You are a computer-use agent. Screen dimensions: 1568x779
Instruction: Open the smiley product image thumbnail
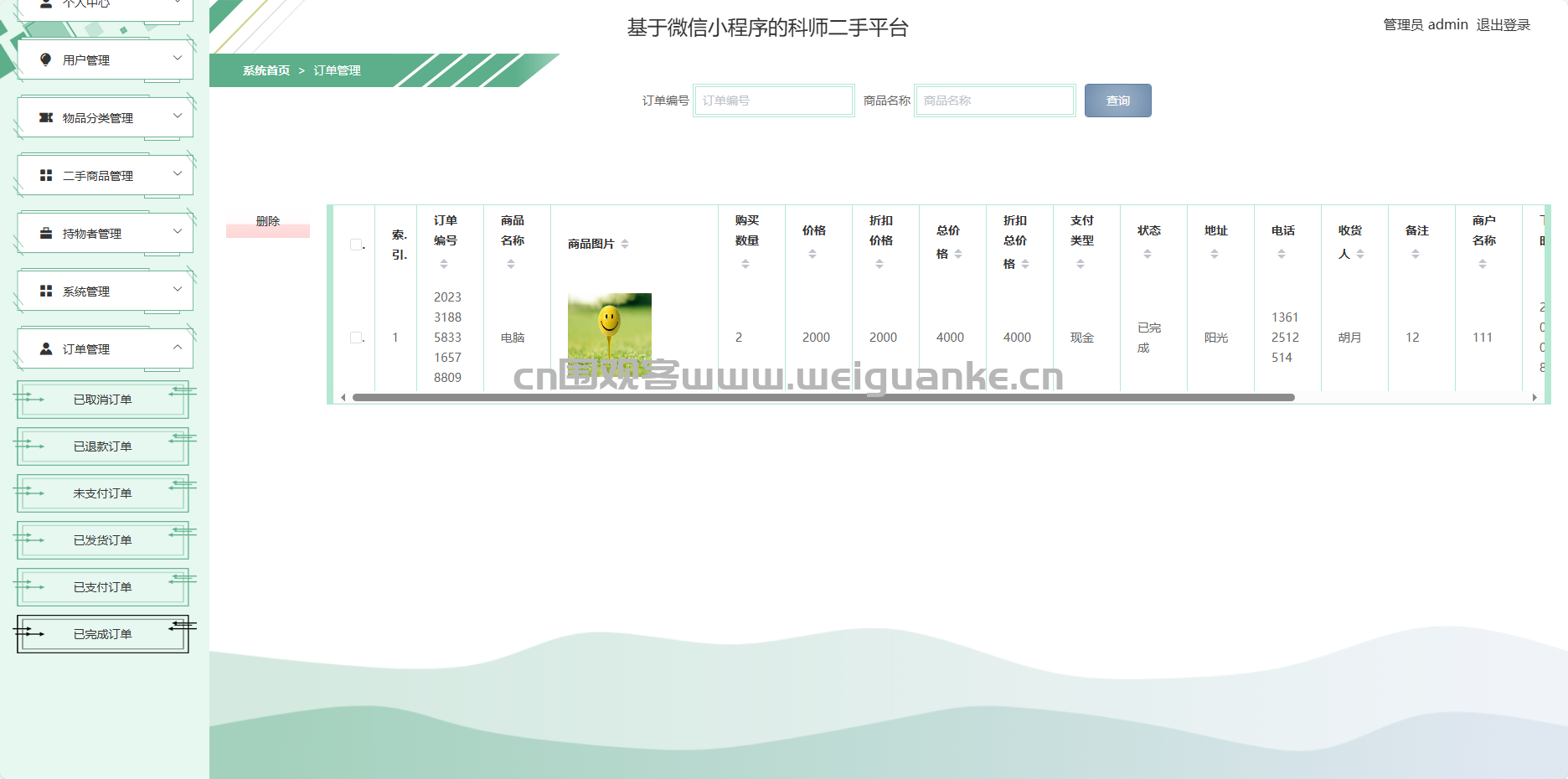tap(610, 334)
